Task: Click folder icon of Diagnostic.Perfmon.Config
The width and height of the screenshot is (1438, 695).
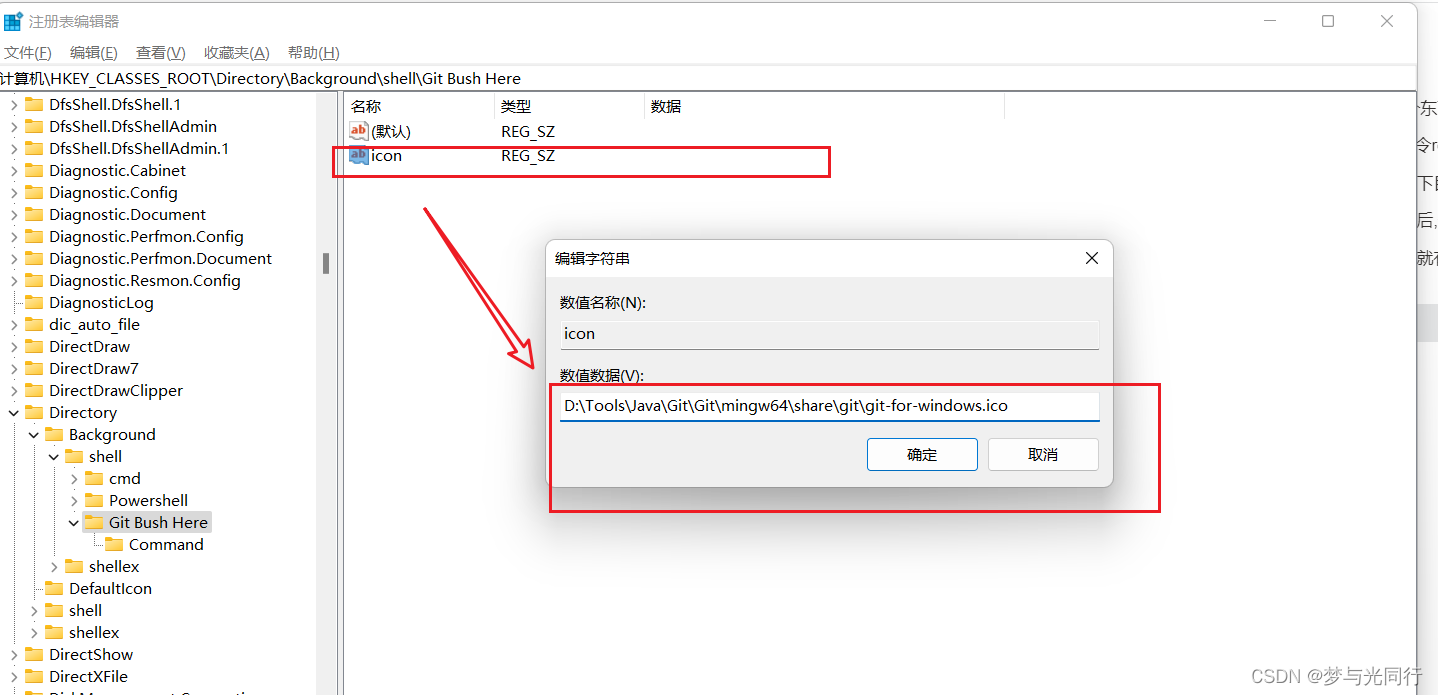Action: pyautogui.click(x=34, y=236)
